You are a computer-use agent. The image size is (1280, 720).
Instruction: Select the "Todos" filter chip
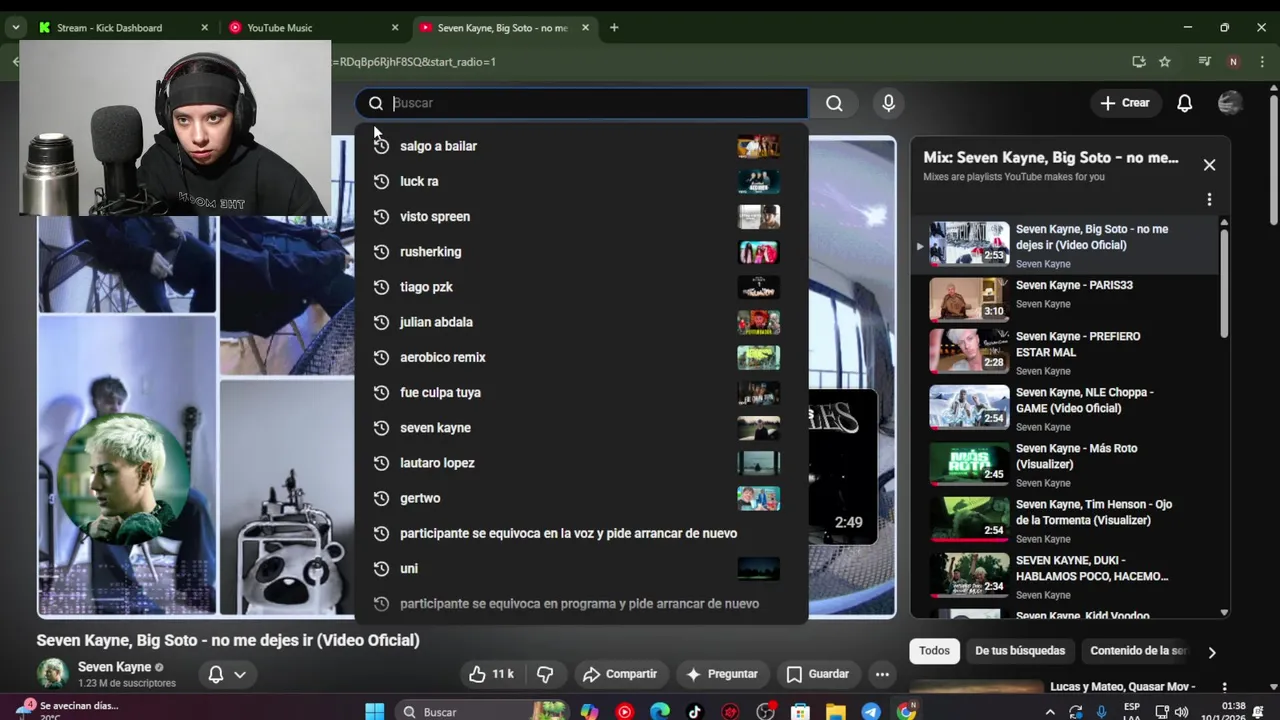934,651
